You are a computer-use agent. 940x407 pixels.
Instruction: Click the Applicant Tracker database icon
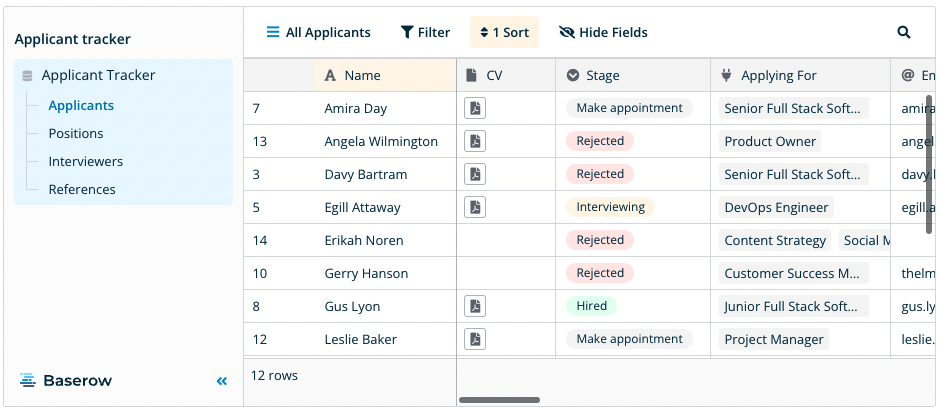27,76
